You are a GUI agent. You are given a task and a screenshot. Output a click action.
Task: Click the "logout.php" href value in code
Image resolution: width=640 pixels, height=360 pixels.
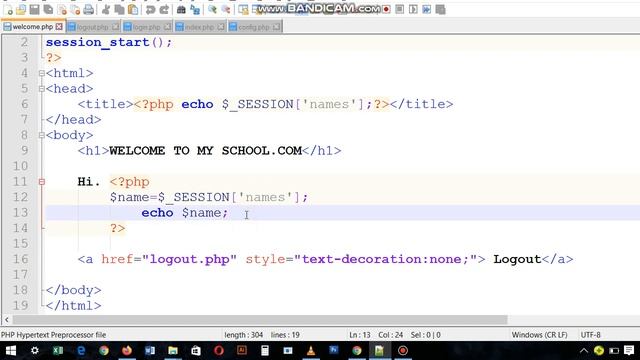[x=189, y=259]
